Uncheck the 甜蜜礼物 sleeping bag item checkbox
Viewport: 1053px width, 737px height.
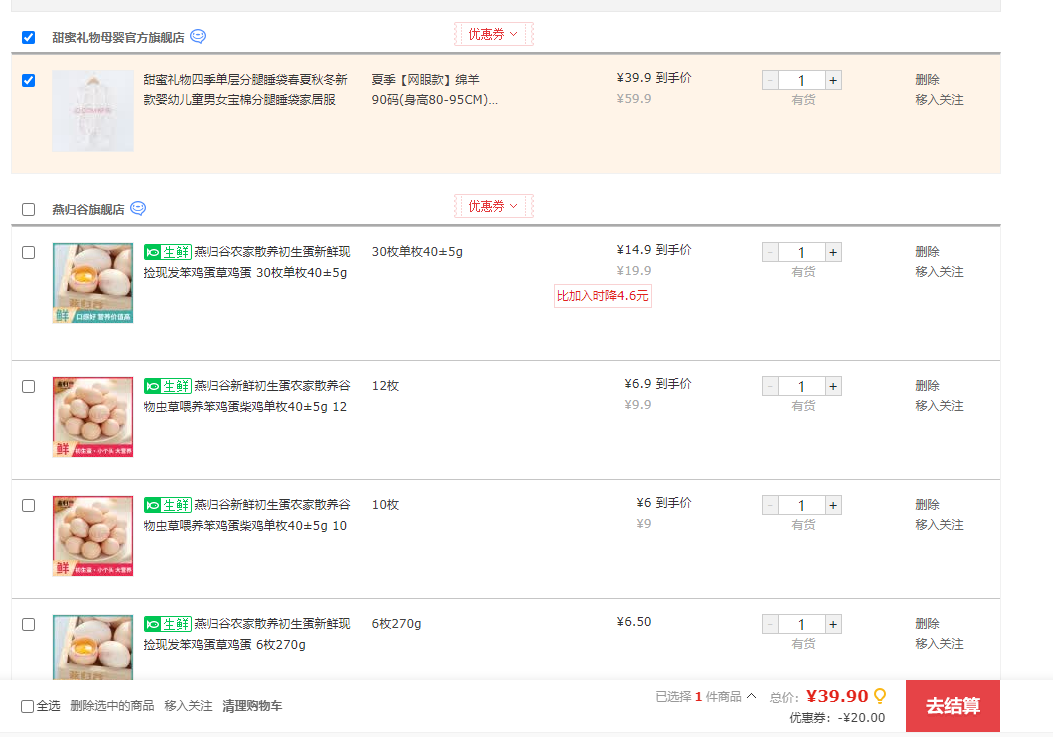(x=28, y=81)
